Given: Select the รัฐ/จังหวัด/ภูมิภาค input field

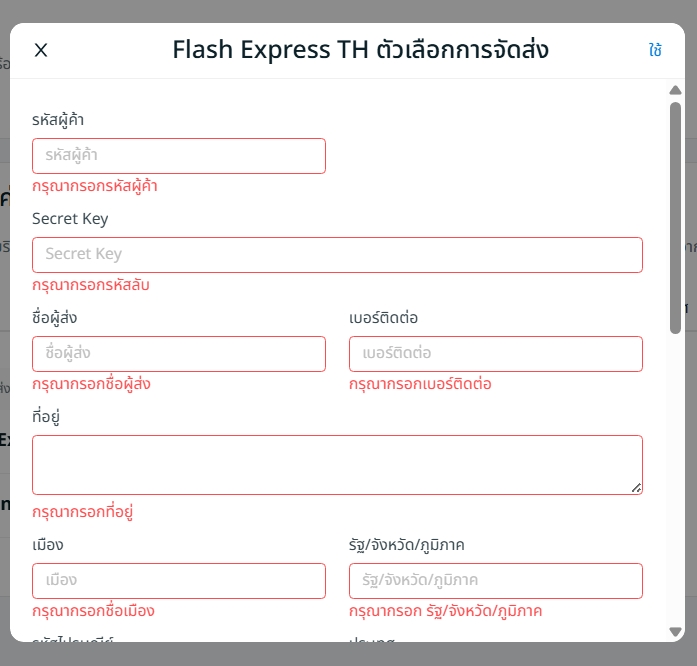Looking at the screenshot, I should click(x=495, y=581).
